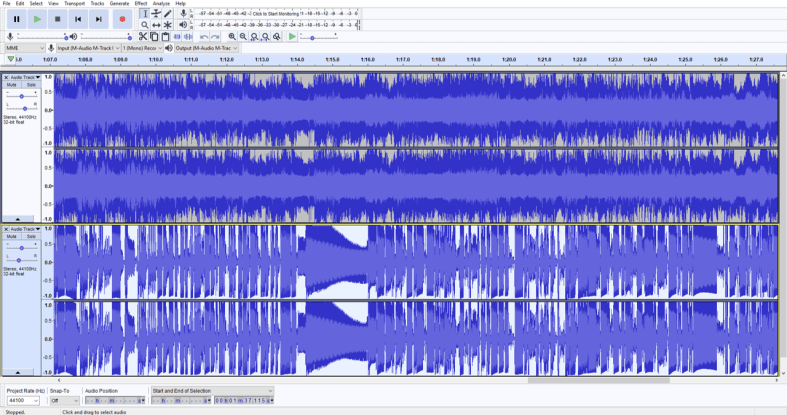
Task: Open the MME audio host dropdown
Action: point(24,48)
